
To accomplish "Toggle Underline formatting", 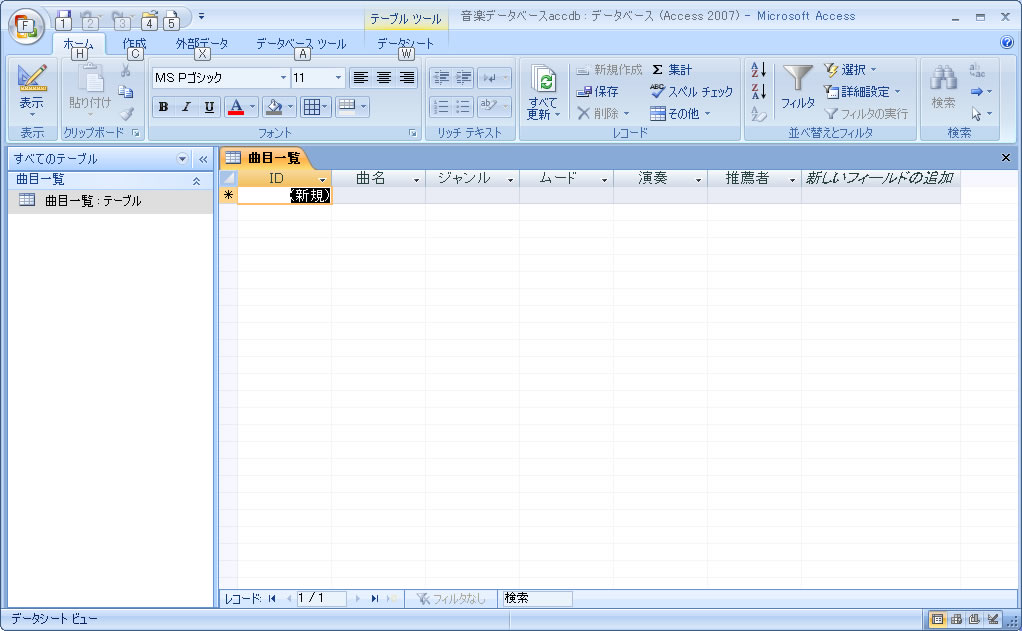I will (x=209, y=107).
